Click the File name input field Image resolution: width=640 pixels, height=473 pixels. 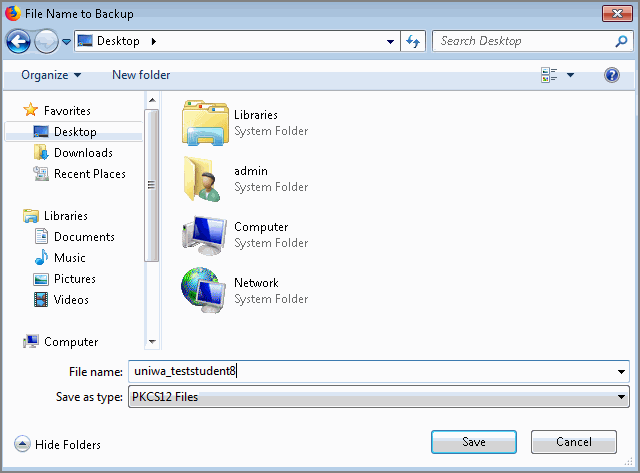coord(371,371)
